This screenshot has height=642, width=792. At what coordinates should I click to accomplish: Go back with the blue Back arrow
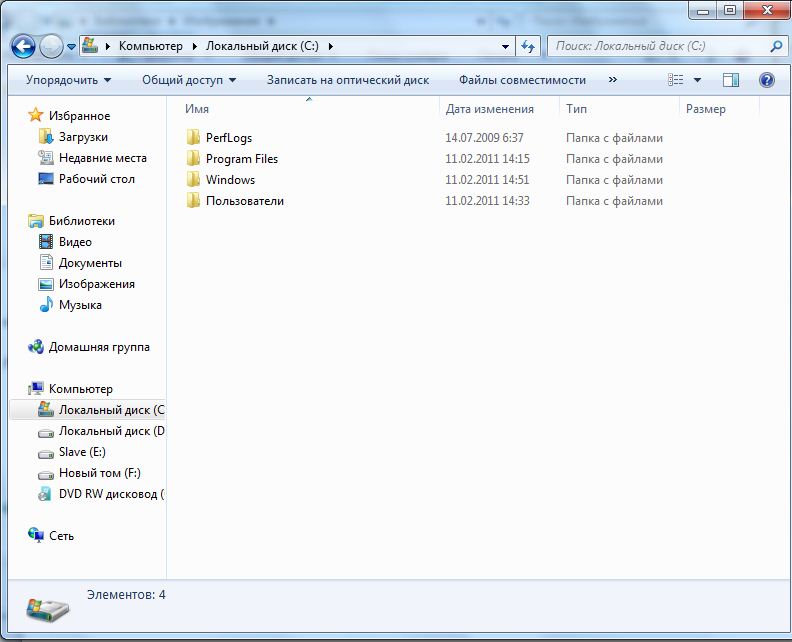point(23,46)
